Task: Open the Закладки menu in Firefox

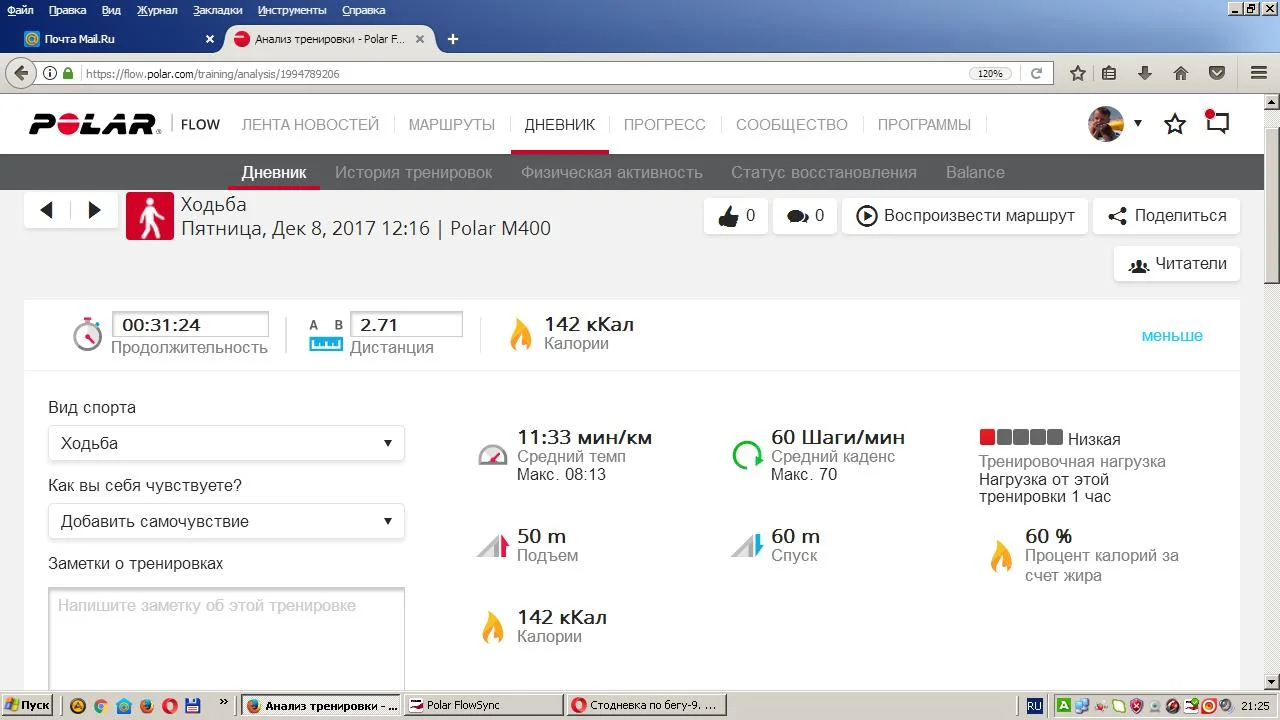Action: coord(217,10)
